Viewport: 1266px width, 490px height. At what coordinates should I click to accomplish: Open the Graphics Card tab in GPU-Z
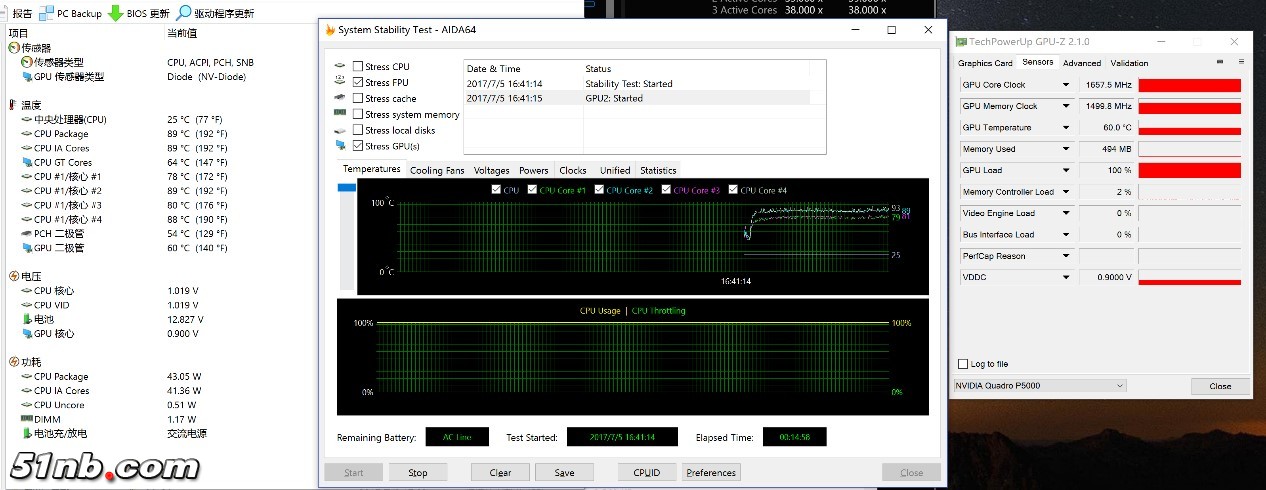coord(986,63)
